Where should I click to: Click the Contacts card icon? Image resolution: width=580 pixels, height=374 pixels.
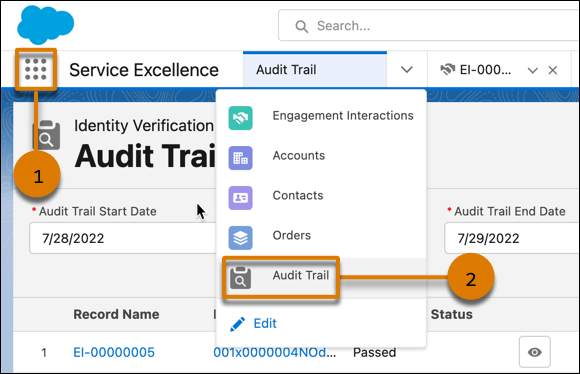(x=240, y=198)
